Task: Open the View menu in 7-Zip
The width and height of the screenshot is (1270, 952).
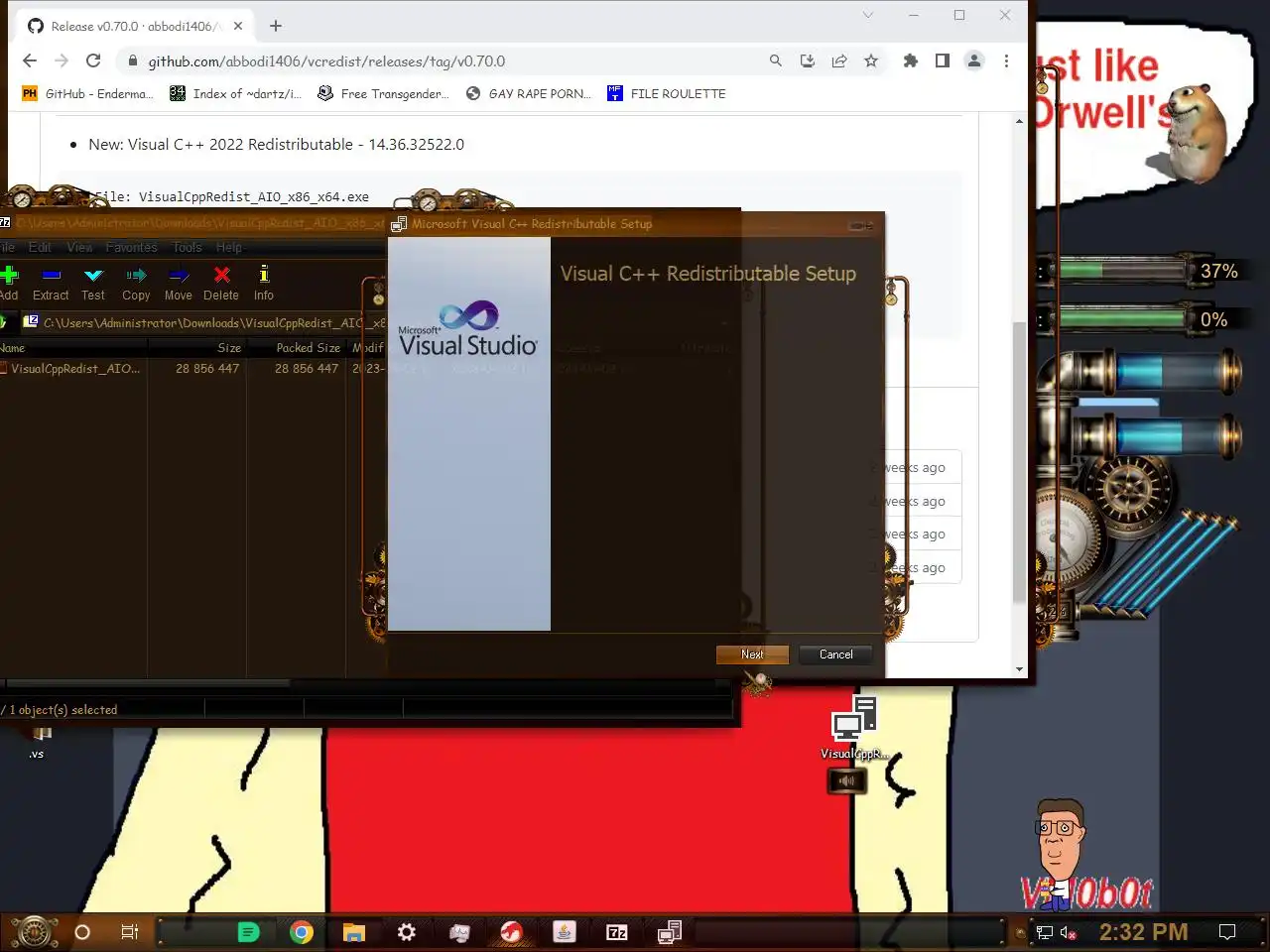Action: 79,247
